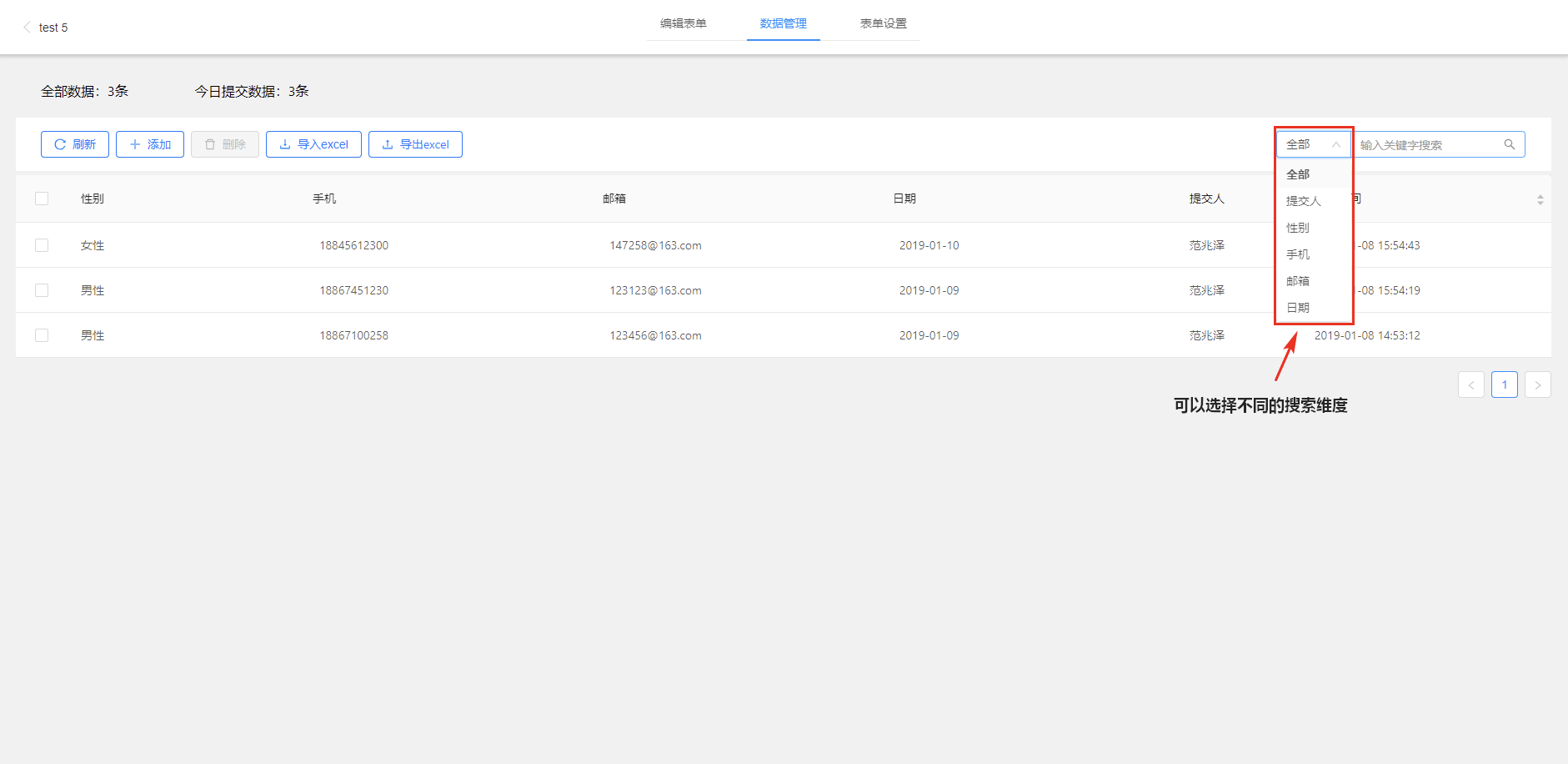This screenshot has width=1568, height=764.
Task: Focus the keyword search input field
Action: pyautogui.click(x=1438, y=144)
